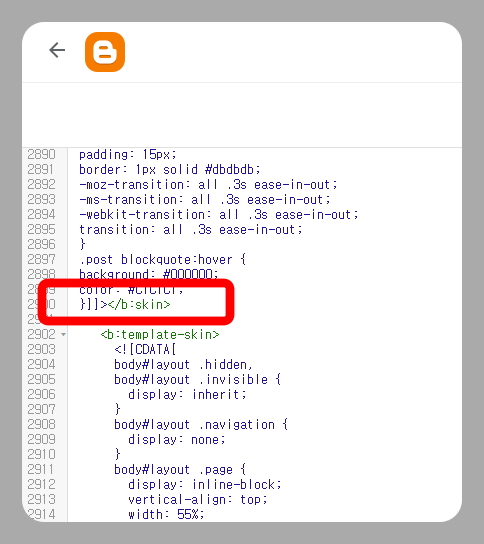Select line number 2907 in gutter
This screenshot has width=484, height=544.
click(x=41, y=409)
